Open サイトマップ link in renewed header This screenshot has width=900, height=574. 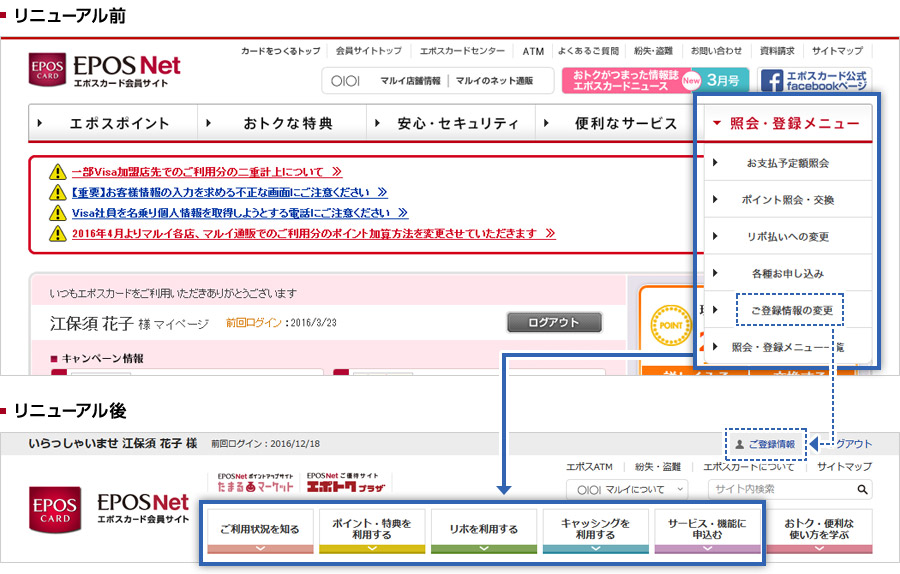click(x=844, y=467)
